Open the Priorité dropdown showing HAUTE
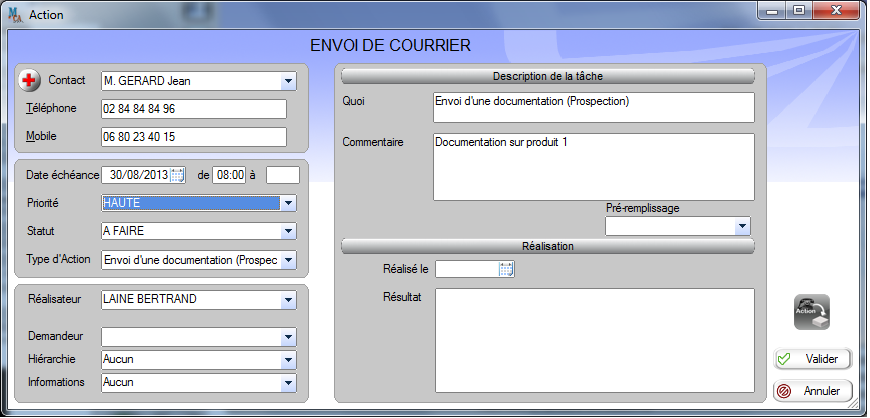This screenshot has height=418, width=870. click(x=288, y=203)
